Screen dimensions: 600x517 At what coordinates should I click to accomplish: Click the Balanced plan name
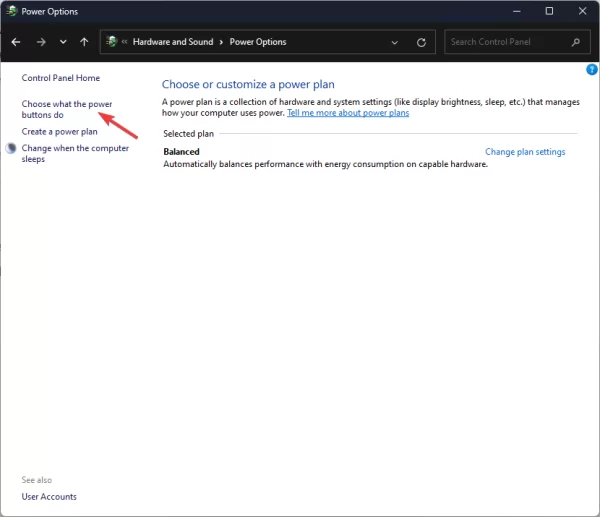(x=181, y=152)
